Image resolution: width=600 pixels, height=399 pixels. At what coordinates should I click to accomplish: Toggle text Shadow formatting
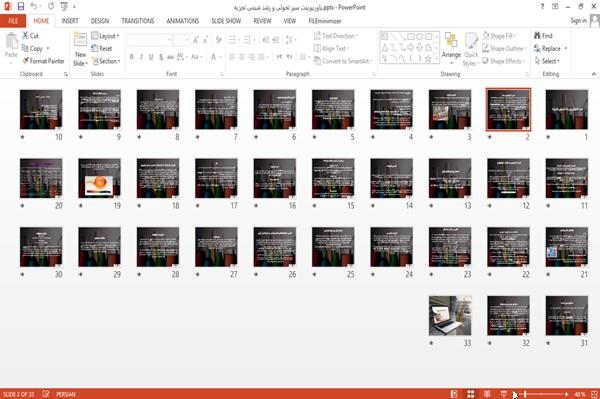pyautogui.click(x=161, y=57)
